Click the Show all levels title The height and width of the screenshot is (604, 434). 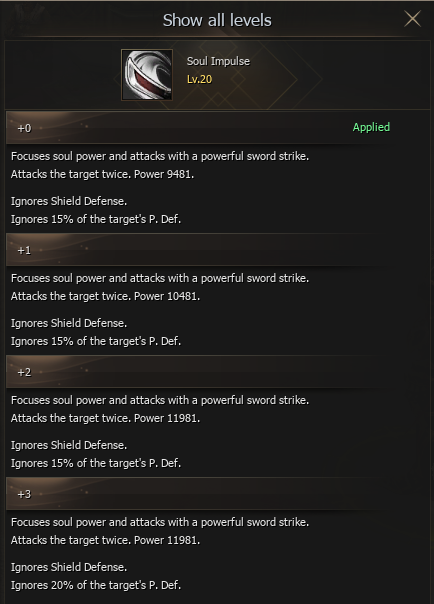tap(217, 20)
